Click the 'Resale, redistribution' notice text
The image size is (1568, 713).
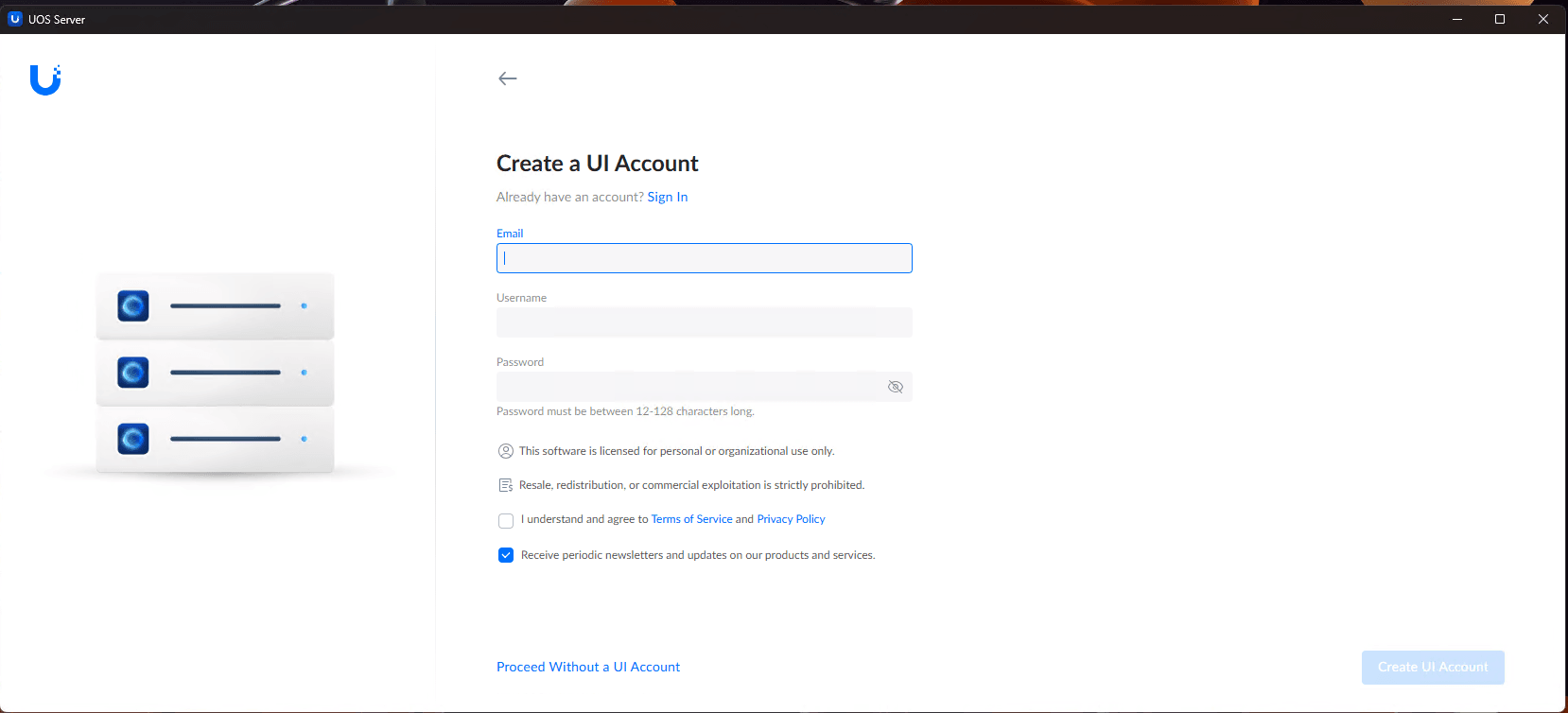691,485
